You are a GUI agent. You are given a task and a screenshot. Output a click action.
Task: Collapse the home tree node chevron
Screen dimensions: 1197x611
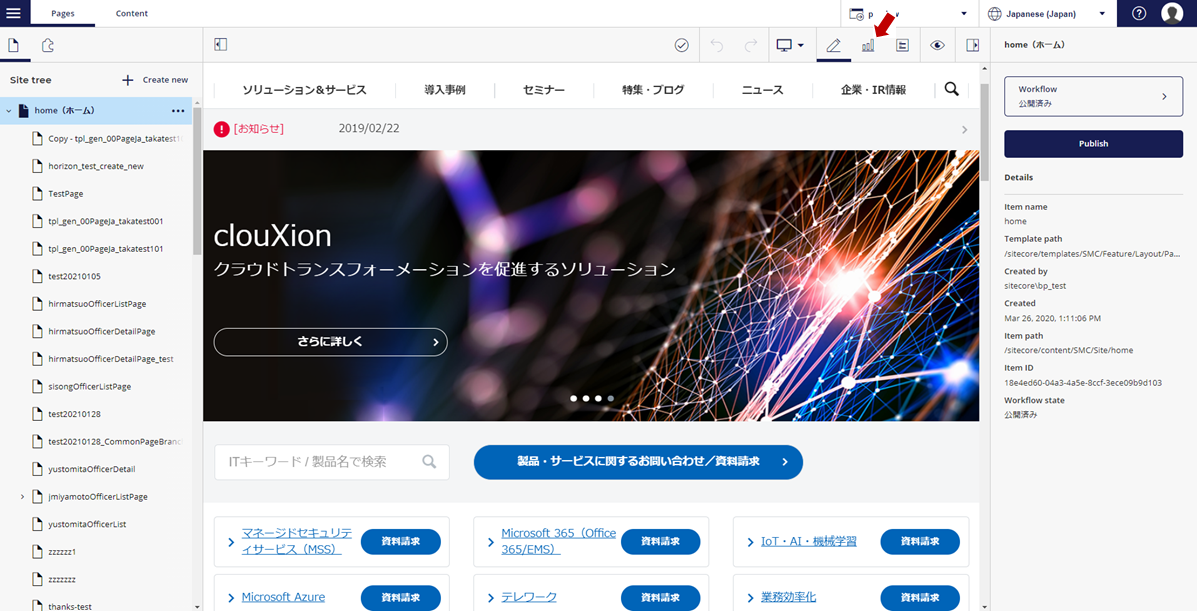(x=8, y=111)
